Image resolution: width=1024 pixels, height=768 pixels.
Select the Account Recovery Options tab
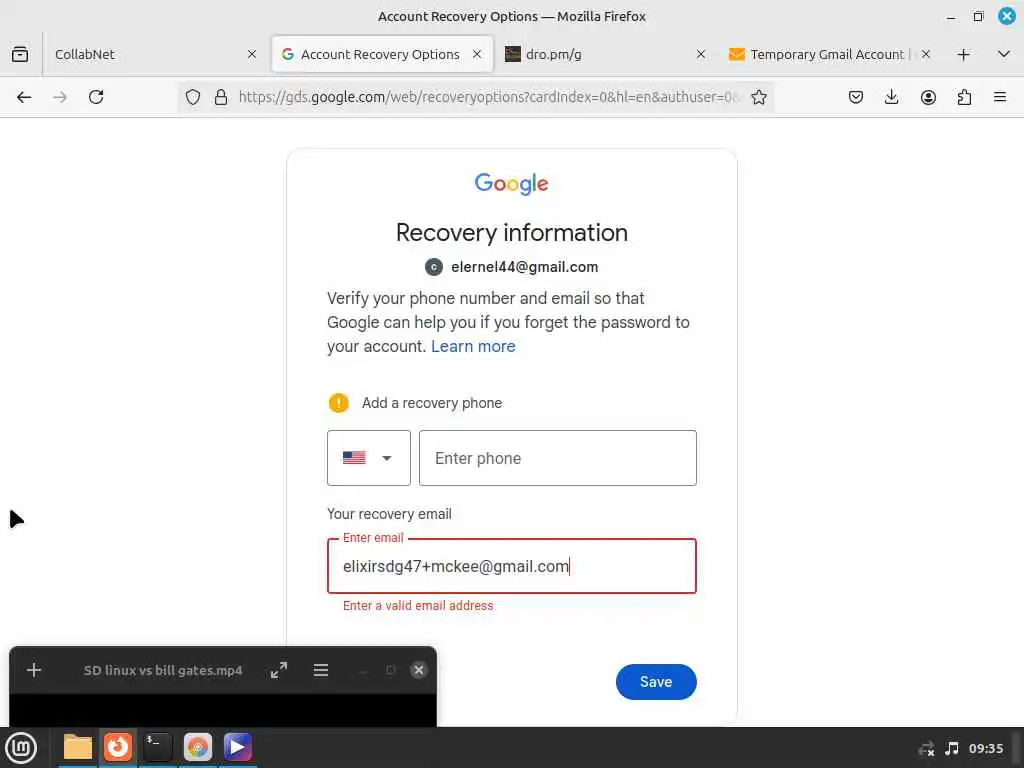coord(382,54)
